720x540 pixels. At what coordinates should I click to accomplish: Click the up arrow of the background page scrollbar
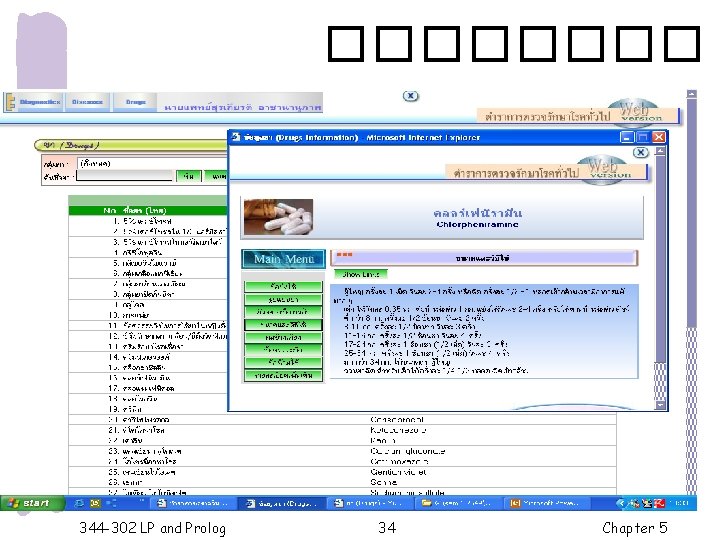click(692, 94)
